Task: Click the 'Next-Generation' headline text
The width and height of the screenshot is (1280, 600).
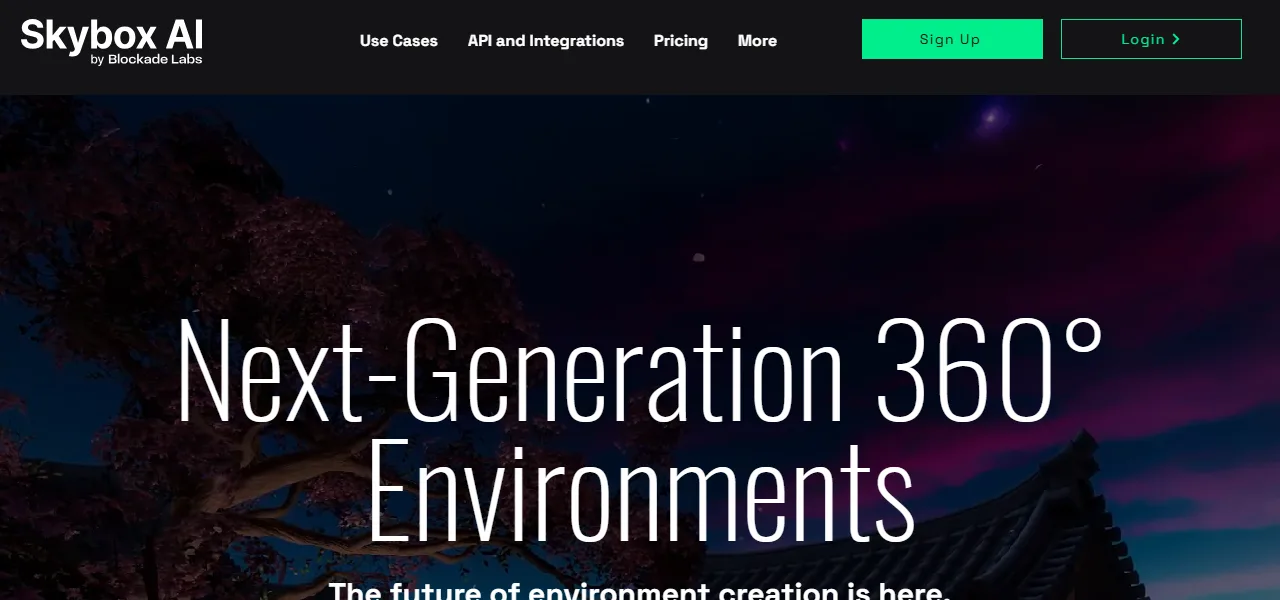Action: pyautogui.click(x=510, y=370)
